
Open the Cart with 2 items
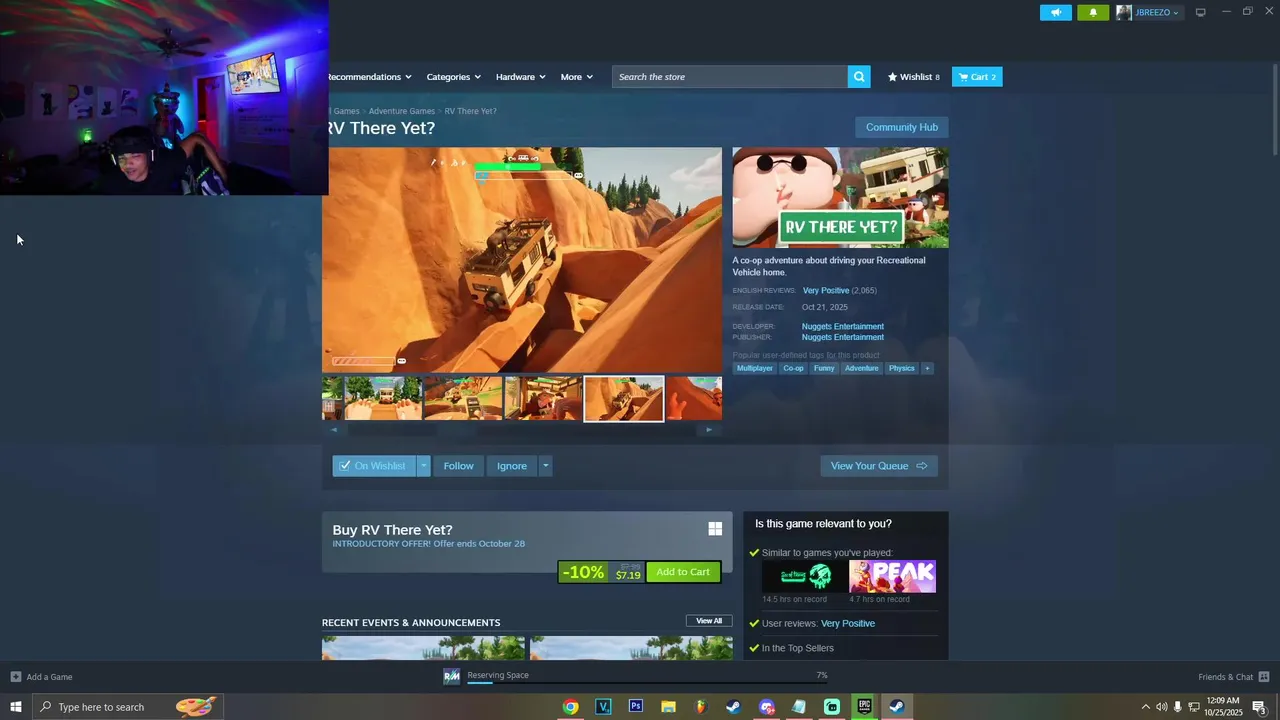pyautogui.click(x=977, y=77)
